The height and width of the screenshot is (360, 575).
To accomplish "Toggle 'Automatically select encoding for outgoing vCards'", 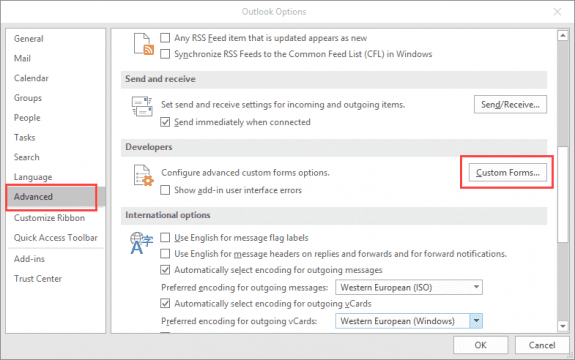I will [165, 304].
